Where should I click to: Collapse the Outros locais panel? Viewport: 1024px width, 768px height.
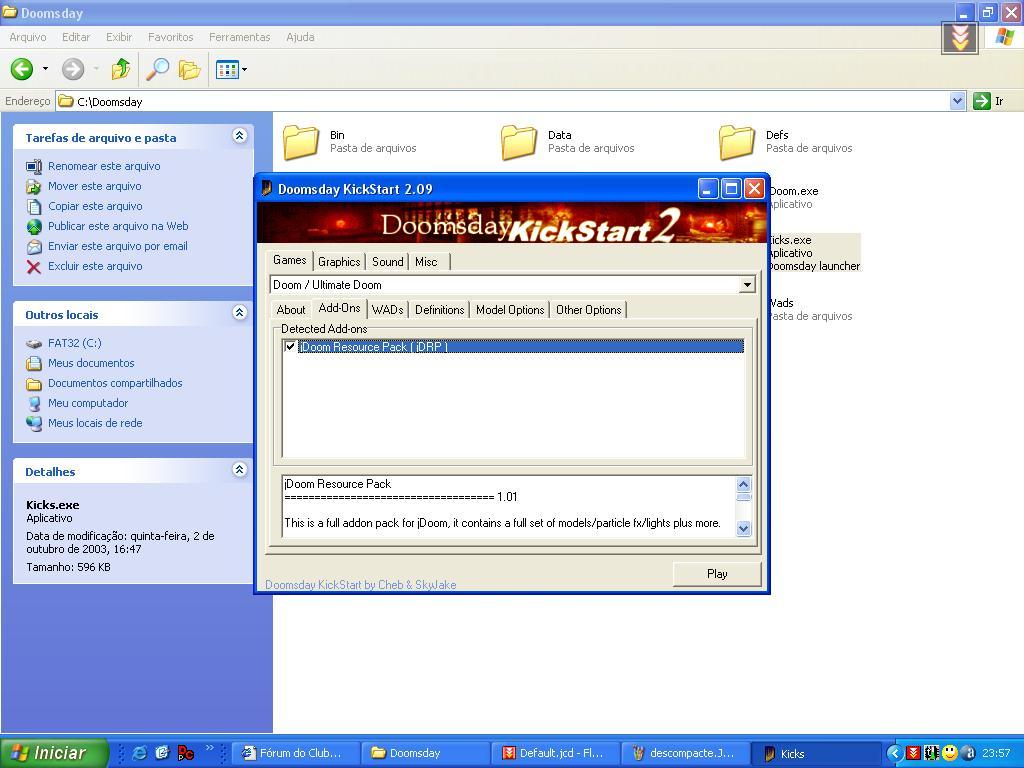pyautogui.click(x=240, y=313)
